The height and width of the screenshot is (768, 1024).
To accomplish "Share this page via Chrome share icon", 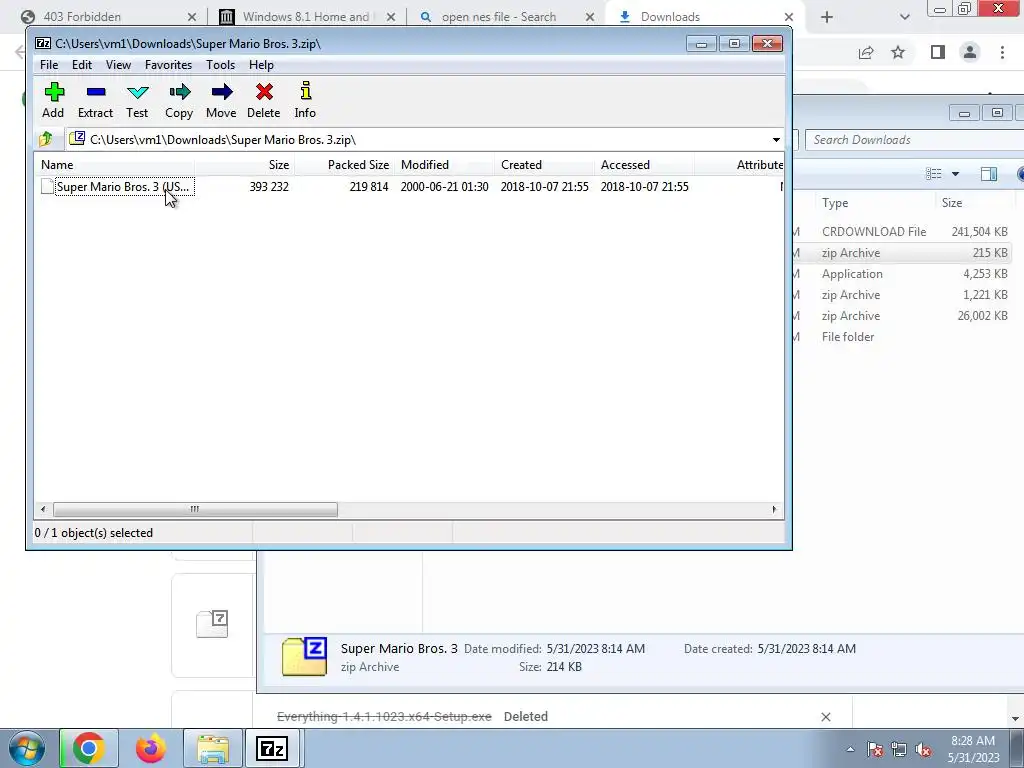I will tap(866, 52).
